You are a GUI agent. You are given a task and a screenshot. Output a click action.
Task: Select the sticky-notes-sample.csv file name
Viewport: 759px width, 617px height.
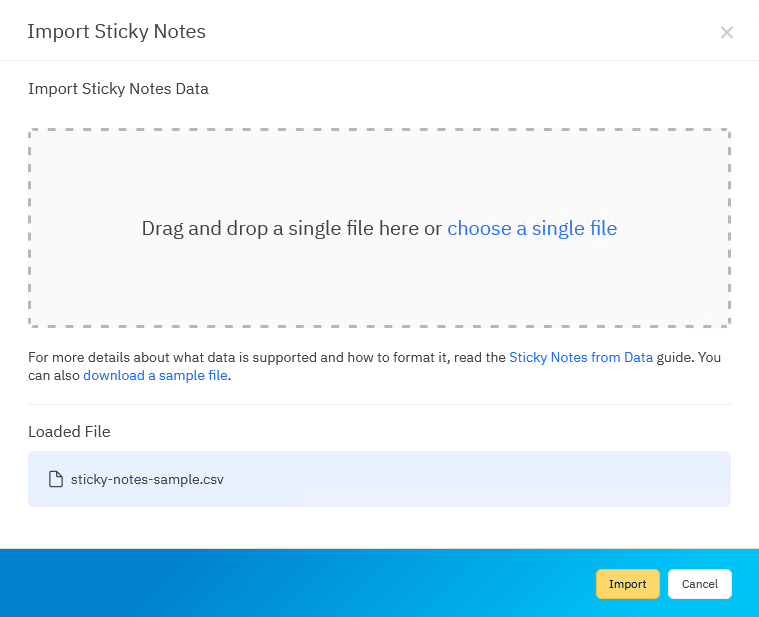tap(147, 479)
